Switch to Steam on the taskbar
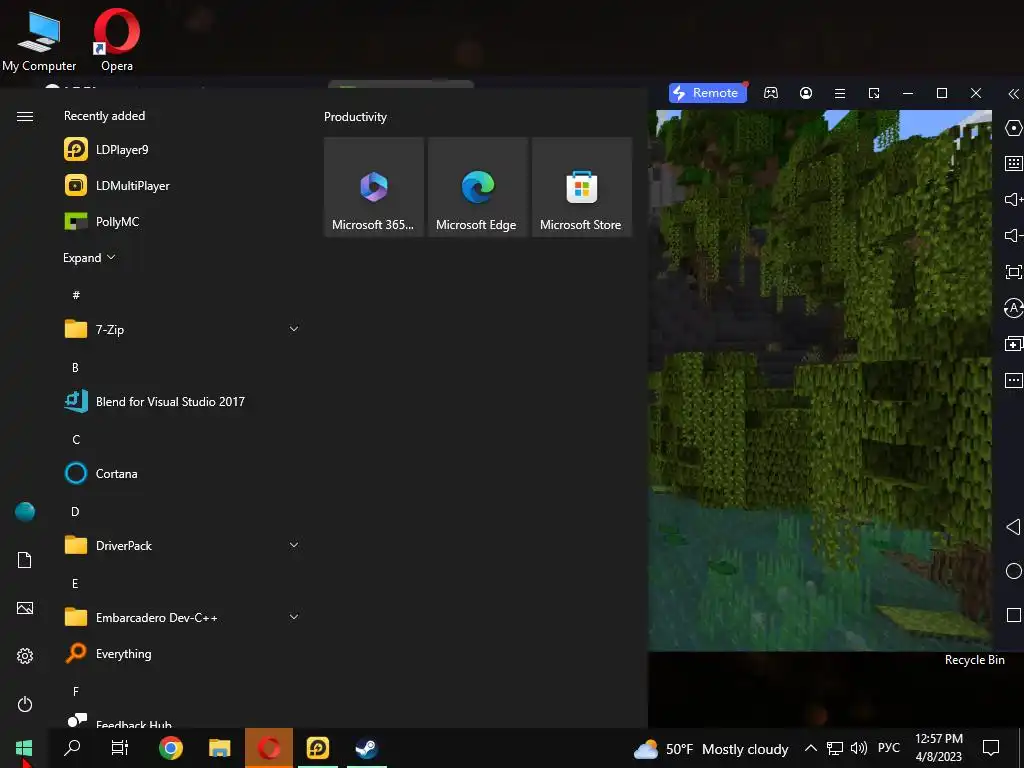The height and width of the screenshot is (768, 1024). pos(366,748)
